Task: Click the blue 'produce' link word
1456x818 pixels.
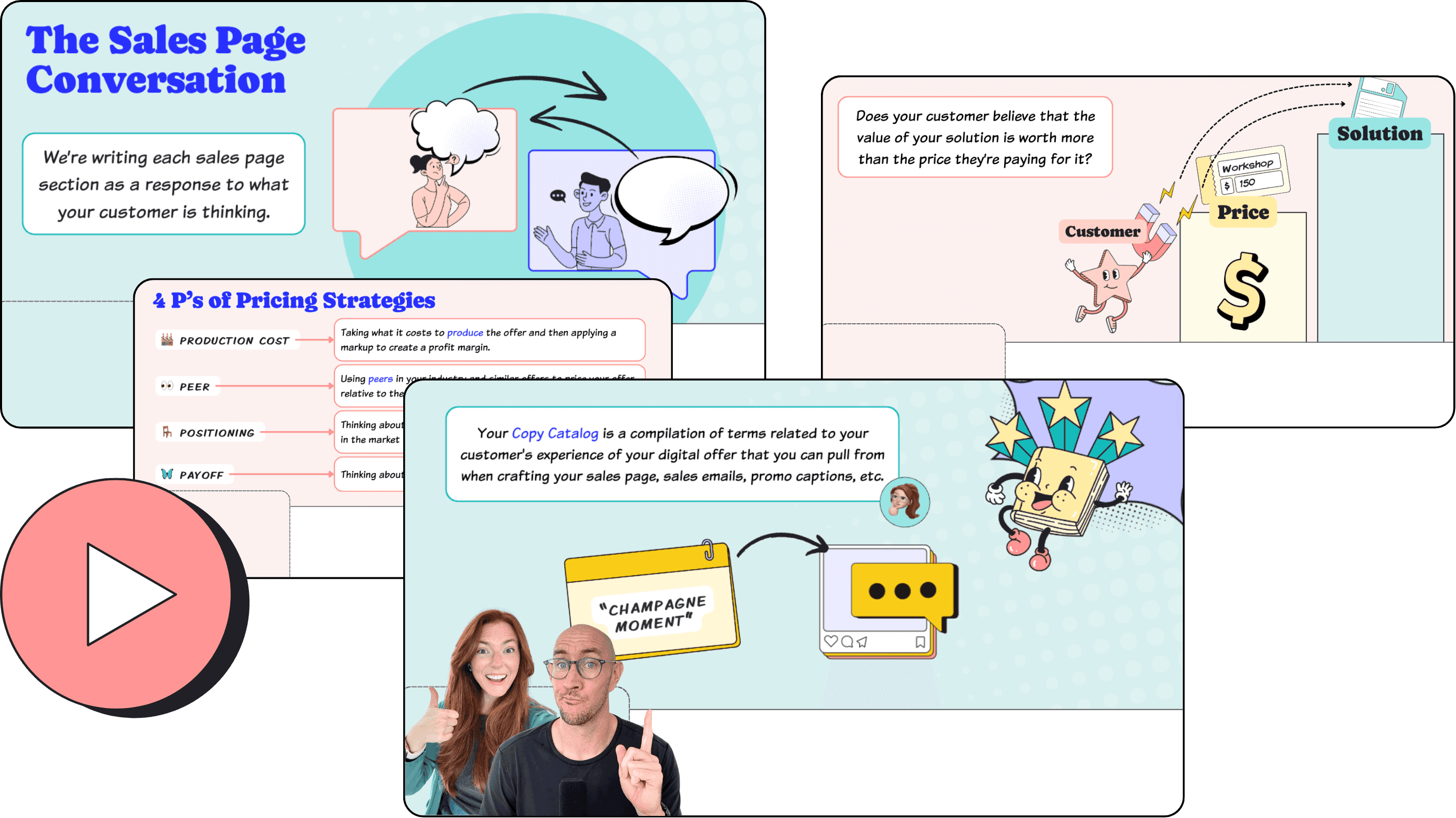Action: click(x=465, y=333)
